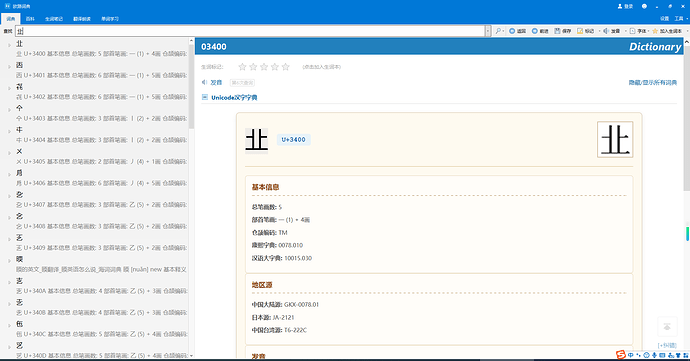Set rating using the fifth star

click(x=286, y=67)
